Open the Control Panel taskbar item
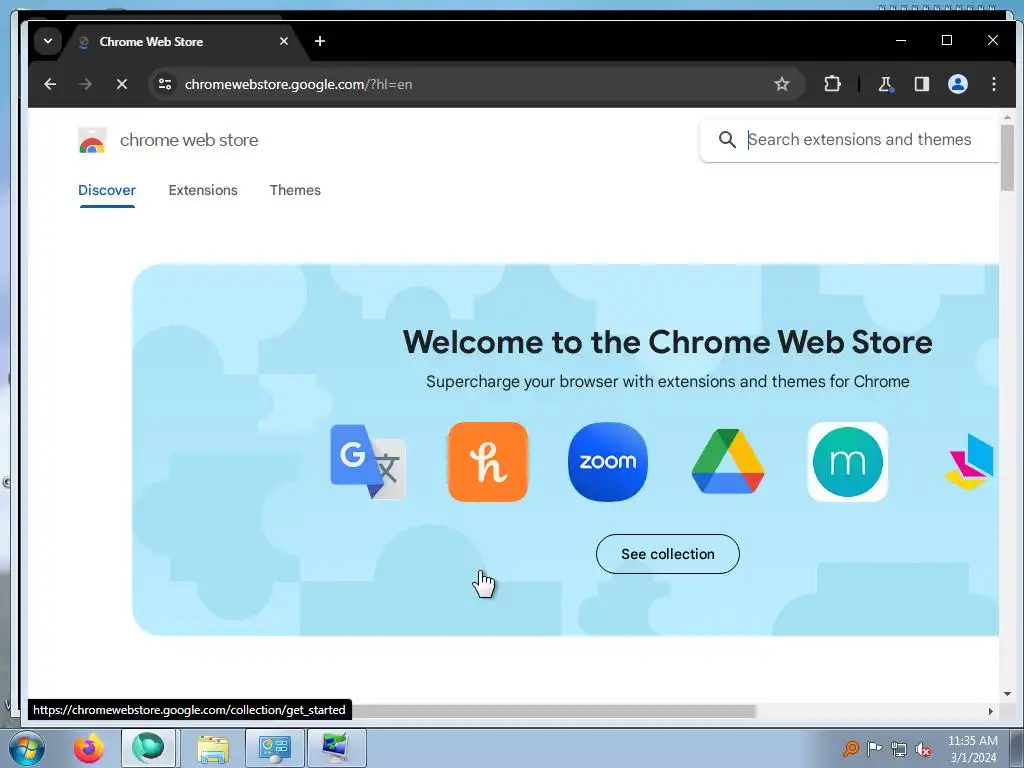Screen dimensions: 1024x768 point(274,748)
